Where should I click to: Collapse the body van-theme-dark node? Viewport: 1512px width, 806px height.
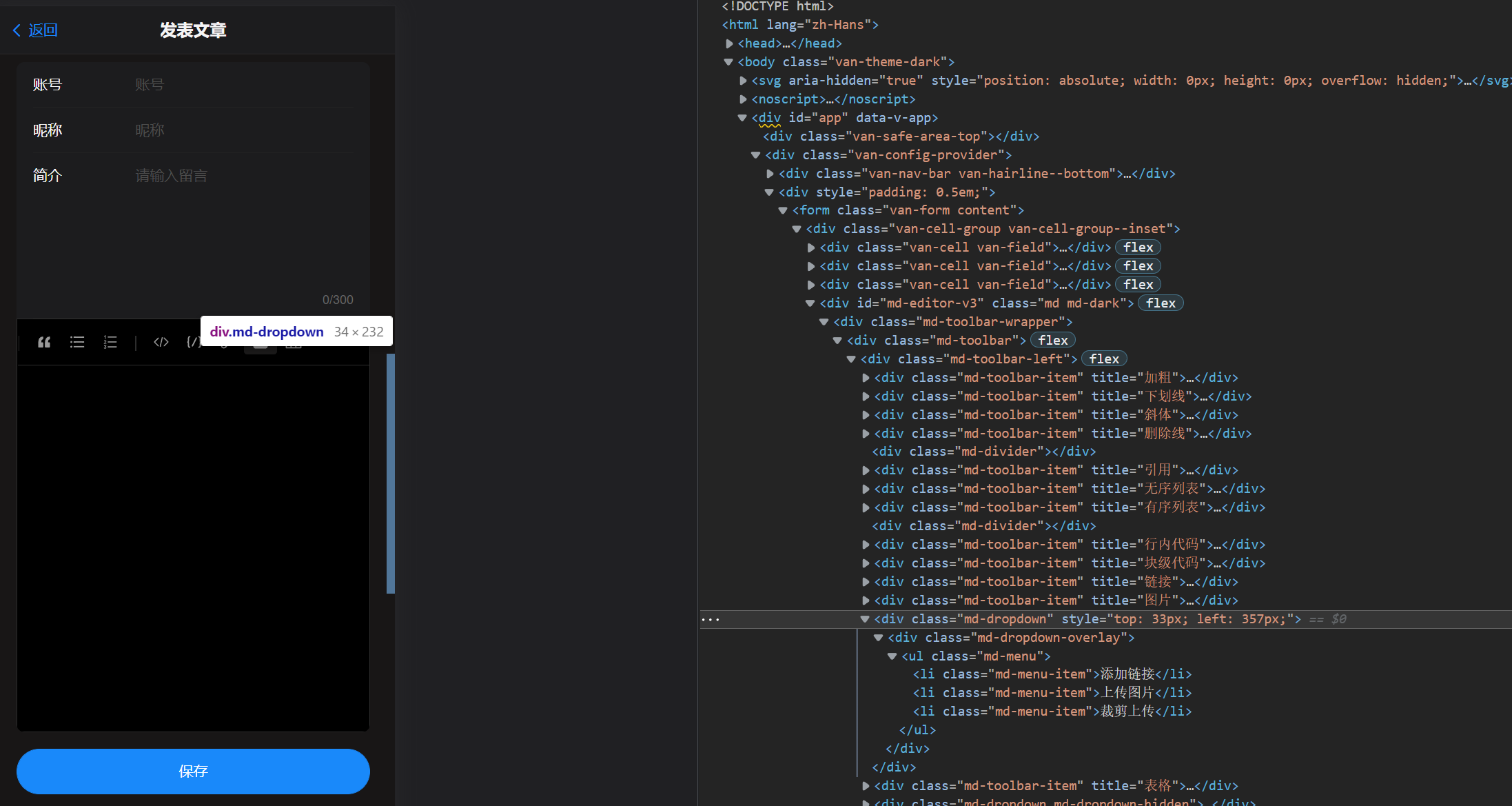click(x=728, y=62)
